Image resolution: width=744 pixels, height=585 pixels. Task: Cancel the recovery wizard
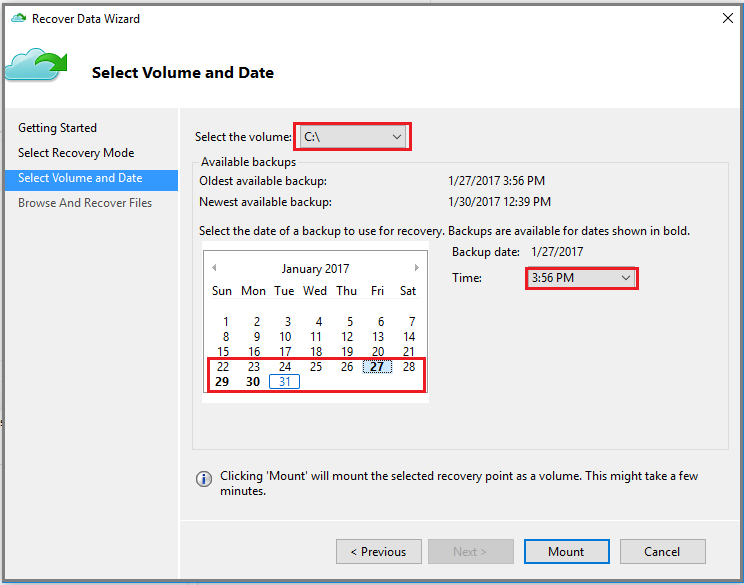pos(662,551)
